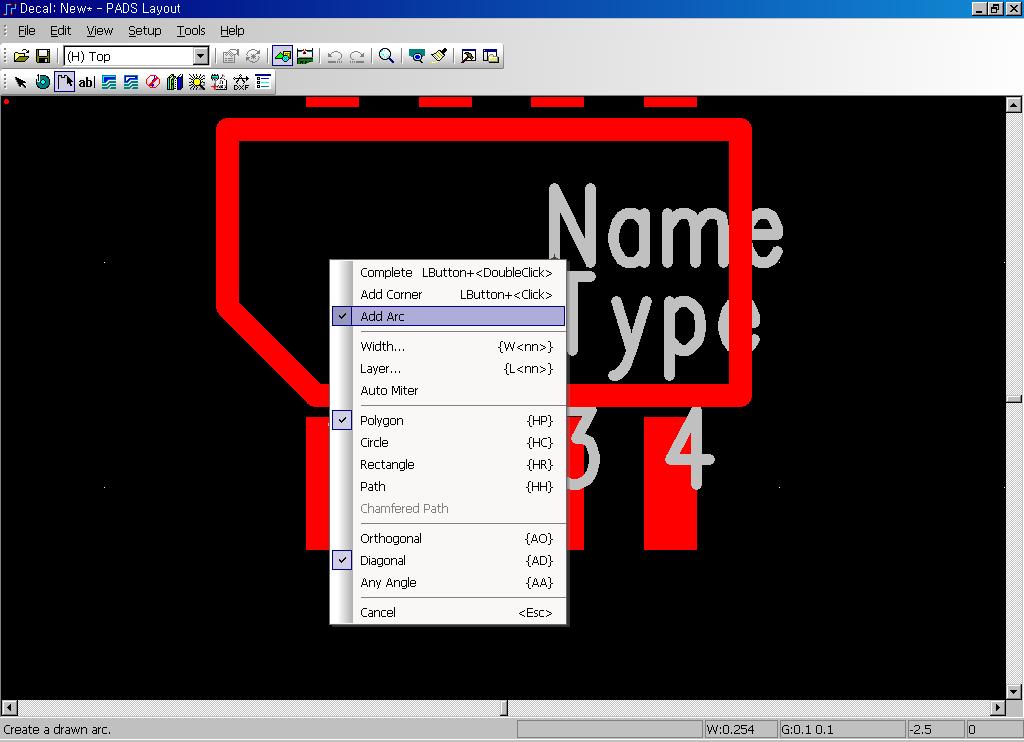The width and height of the screenshot is (1024, 742).
Task: Click the 0 coordinate status field
Action: pos(994,730)
